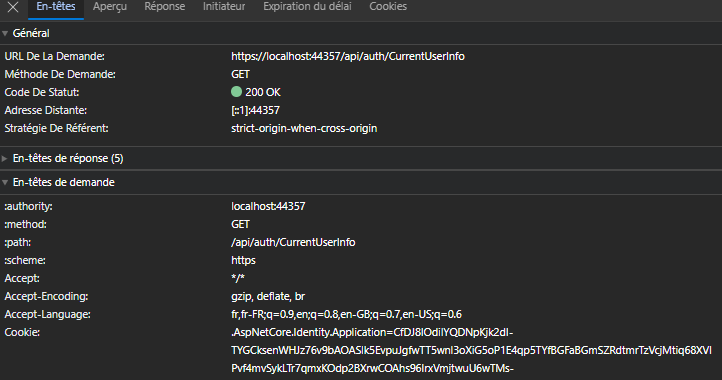Select the :authority value localhost:44357
Viewport: 722px width, 380px height.
click(x=268, y=206)
